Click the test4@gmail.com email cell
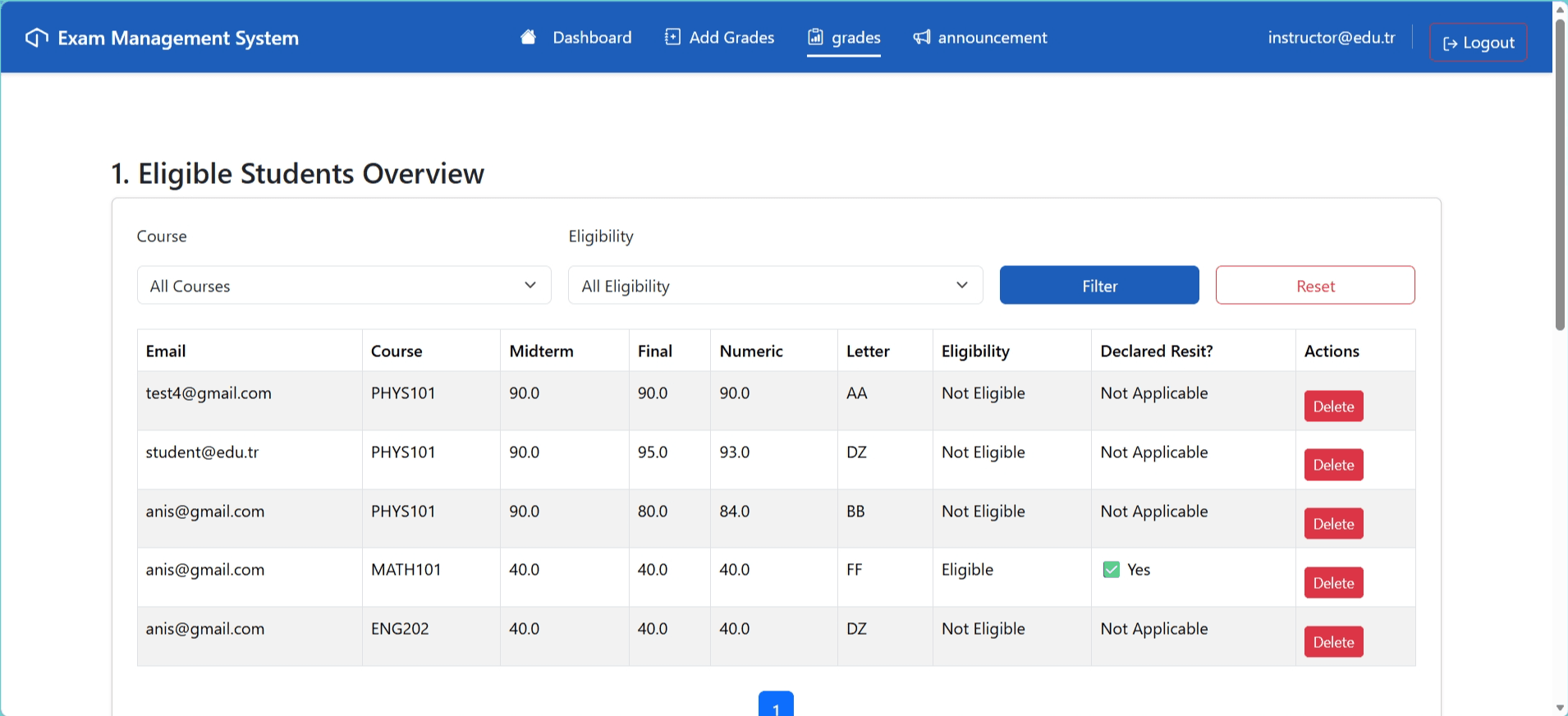The height and width of the screenshot is (716, 1568). tap(250, 401)
